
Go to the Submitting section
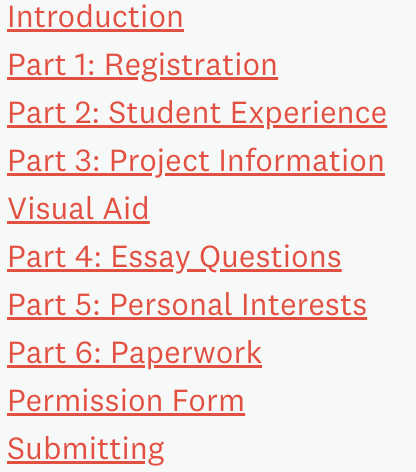[86, 450]
